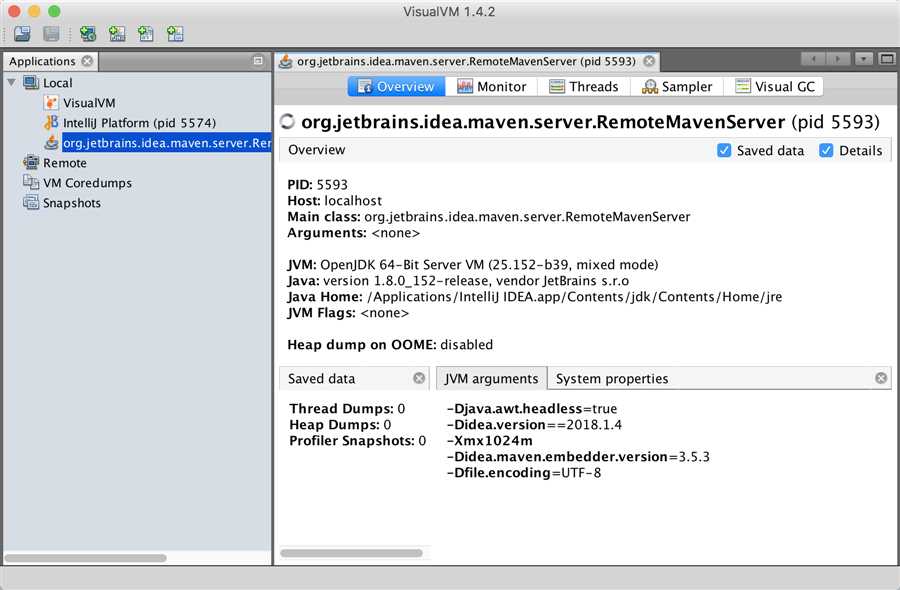Viewport: 900px width, 590px height.
Task: Collapse the Local tree node
Action: (11, 83)
